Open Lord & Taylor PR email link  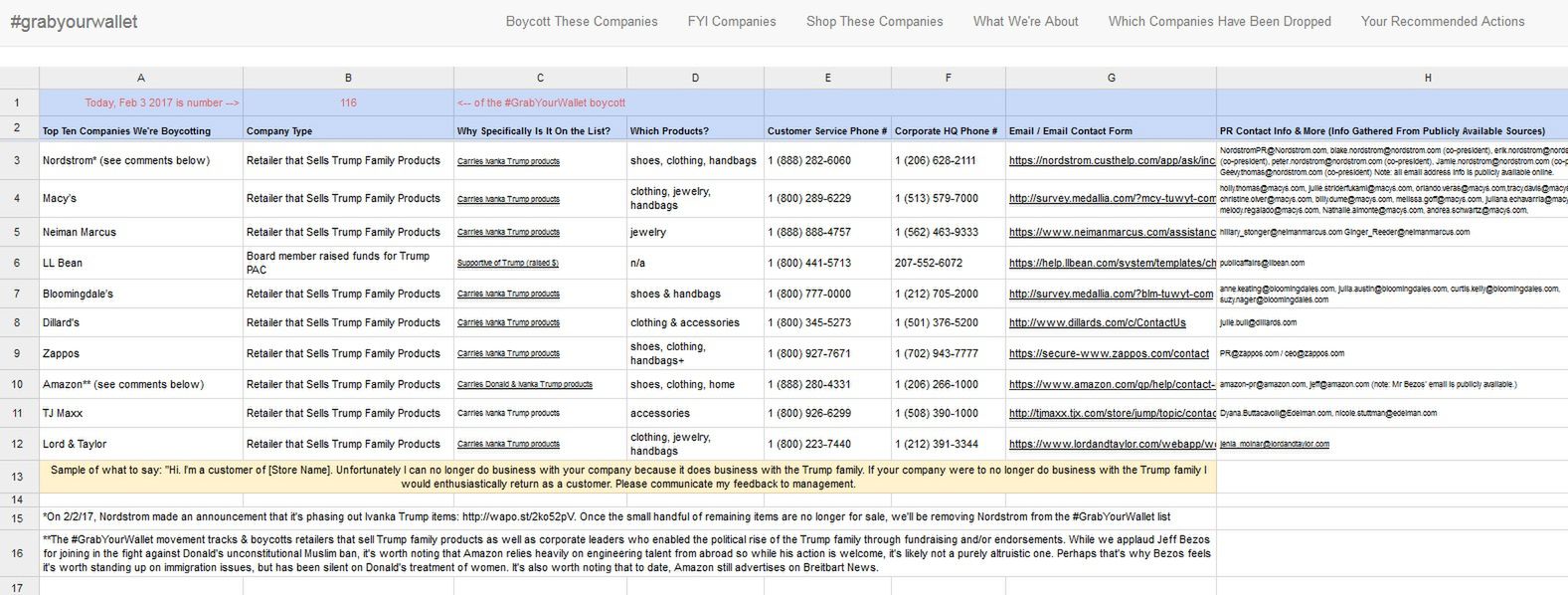pyautogui.click(x=1275, y=445)
